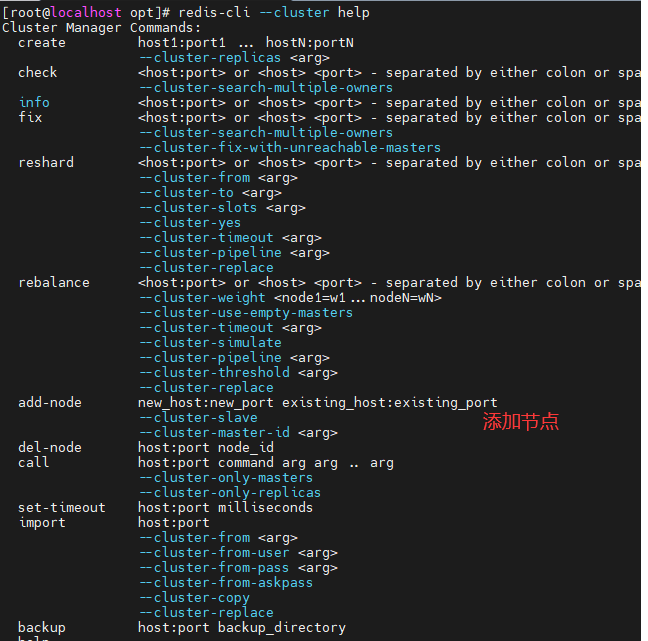This screenshot has height=641, width=648.
Task: Click '--cluster-use-empty-masters' option
Action: pyautogui.click(x=246, y=313)
